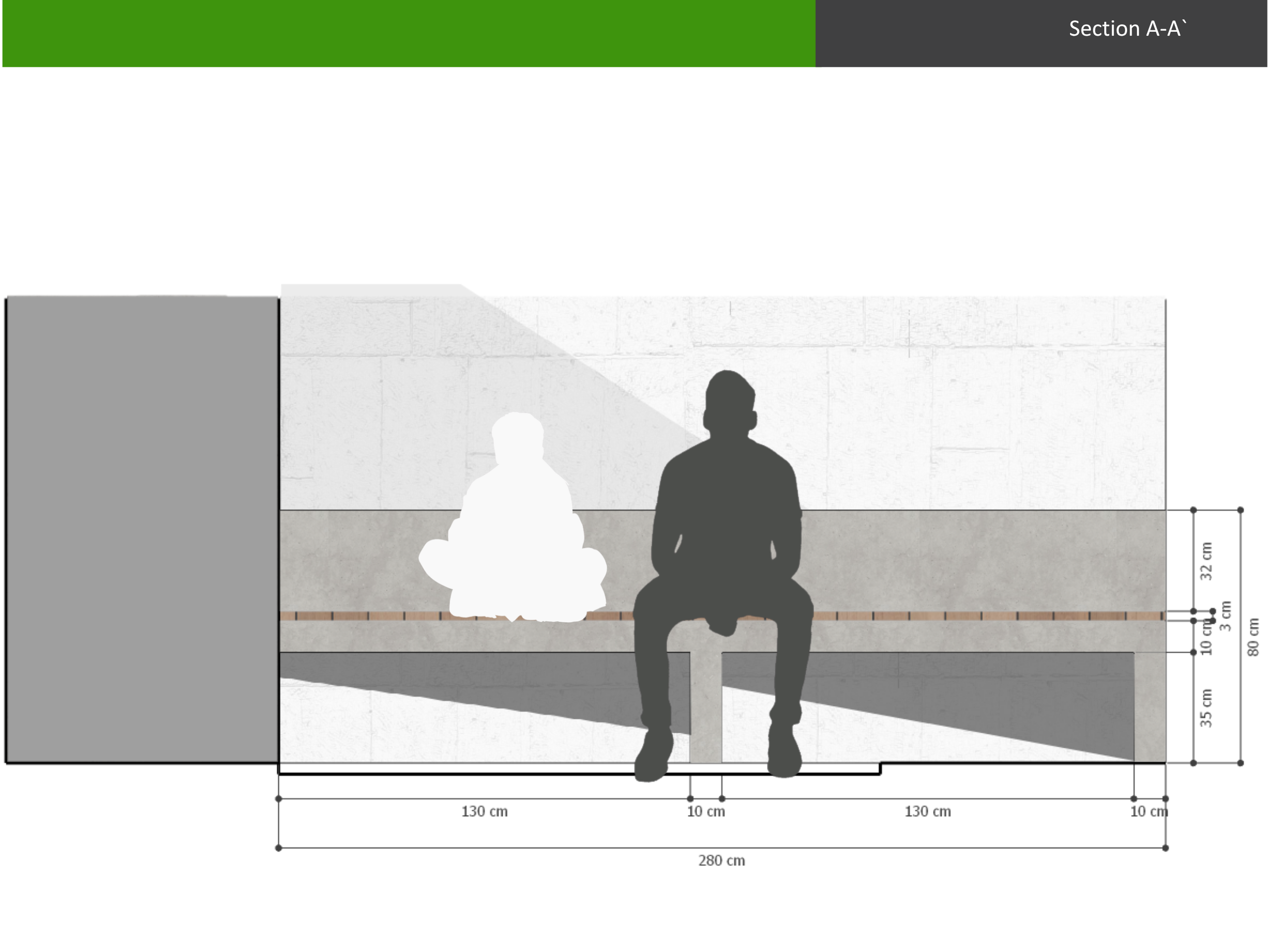The image size is (1270, 952).
Task: Select the vertical "10 cm" slab thickness label
Action: coord(1206,636)
